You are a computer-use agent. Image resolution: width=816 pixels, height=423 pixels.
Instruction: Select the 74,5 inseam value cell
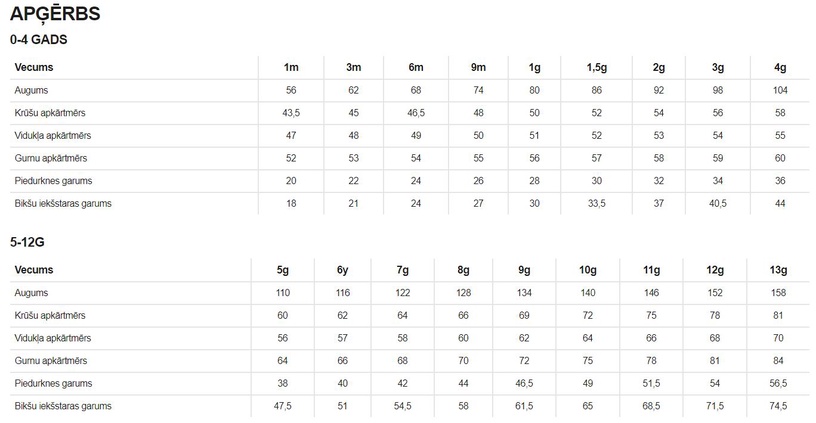point(778,406)
